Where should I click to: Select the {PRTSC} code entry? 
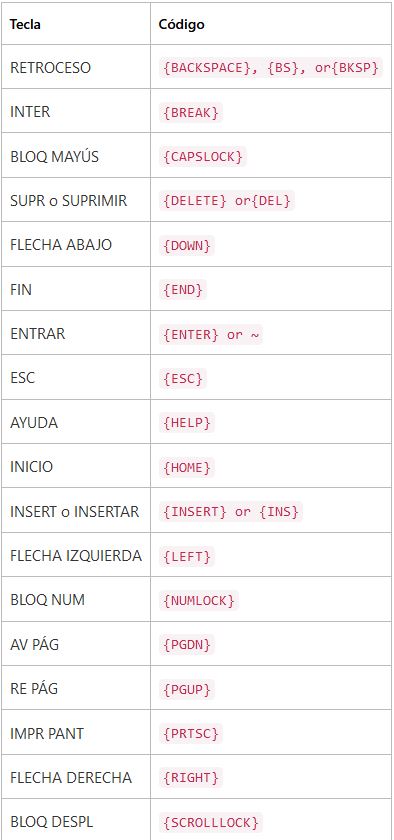[190, 733]
